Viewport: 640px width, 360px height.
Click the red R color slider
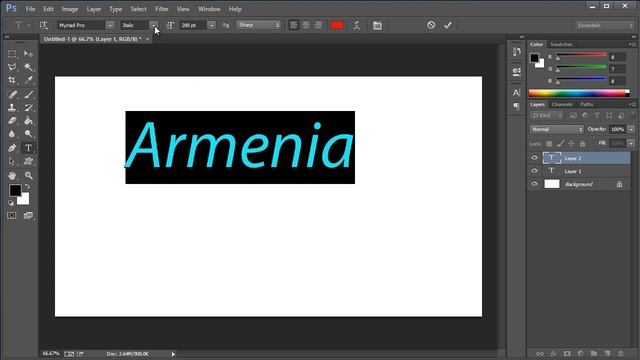coord(581,56)
